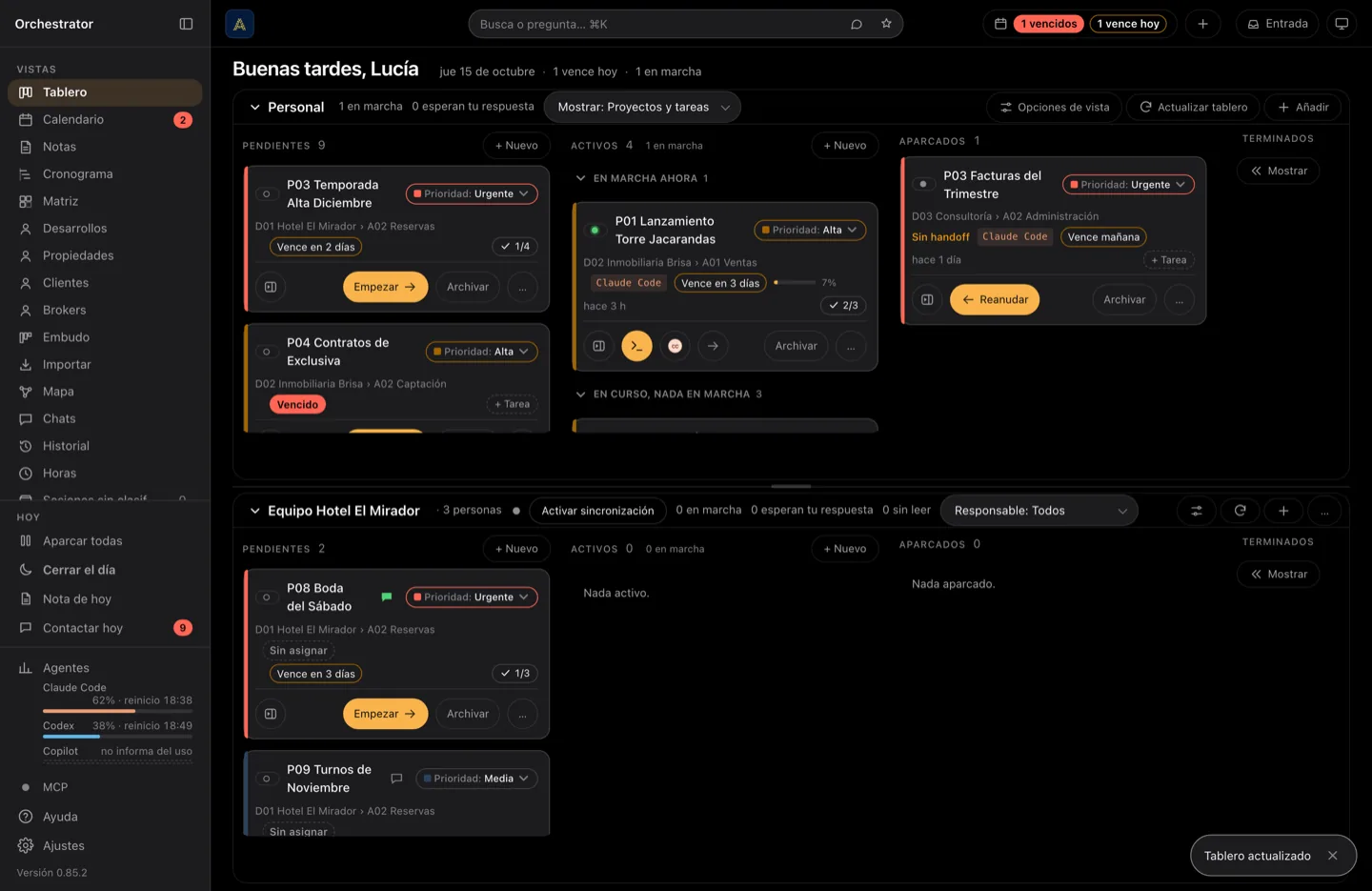Collapse EN MARCHA AHORA group
1372x891 pixels.
(580, 178)
